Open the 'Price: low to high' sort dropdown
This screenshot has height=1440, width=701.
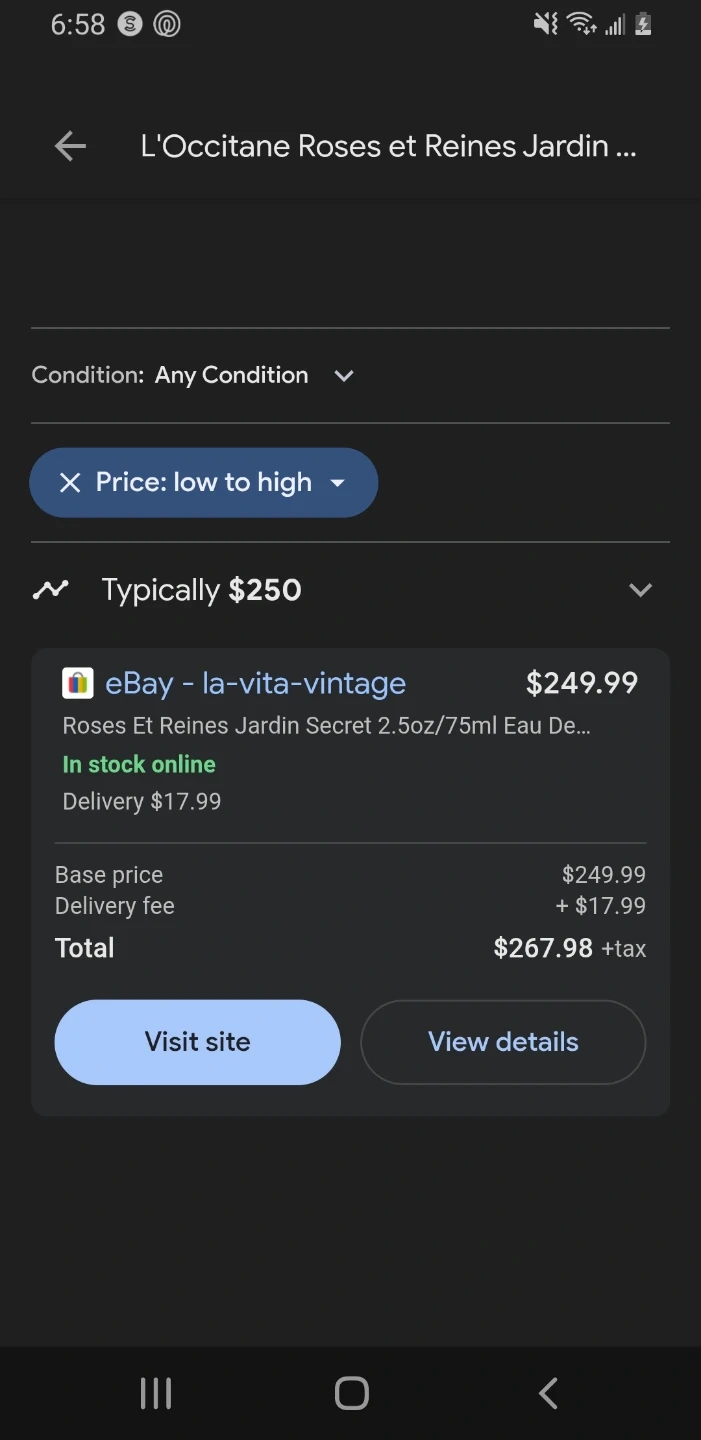click(338, 483)
